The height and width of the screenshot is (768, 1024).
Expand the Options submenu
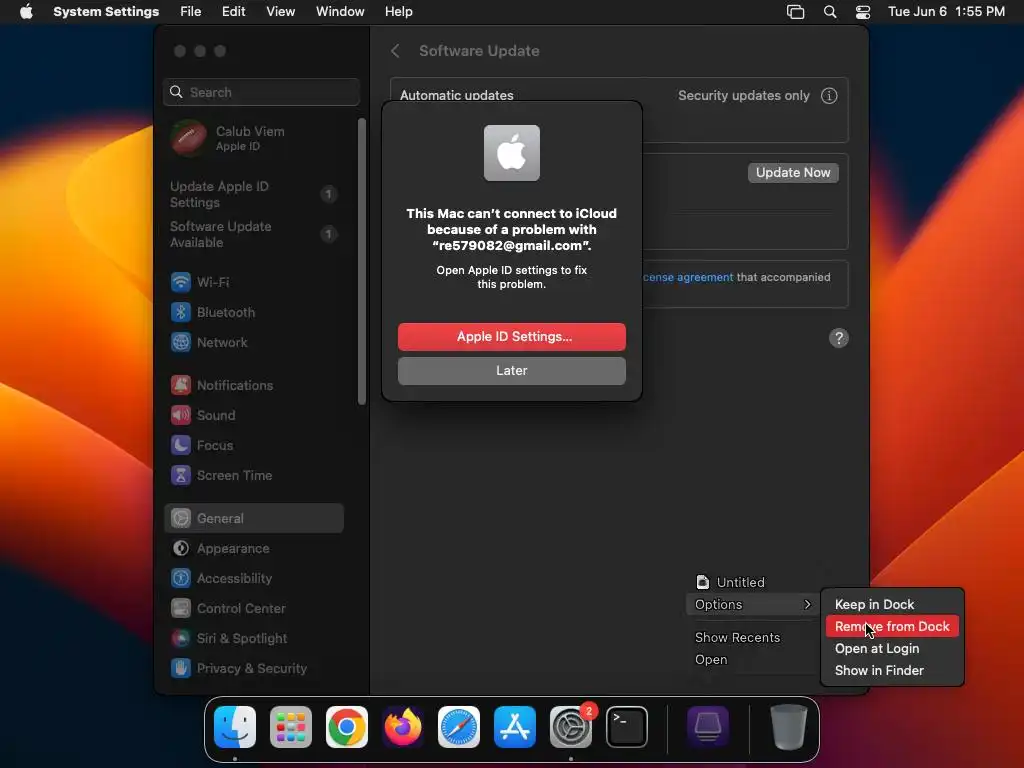(x=752, y=605)
